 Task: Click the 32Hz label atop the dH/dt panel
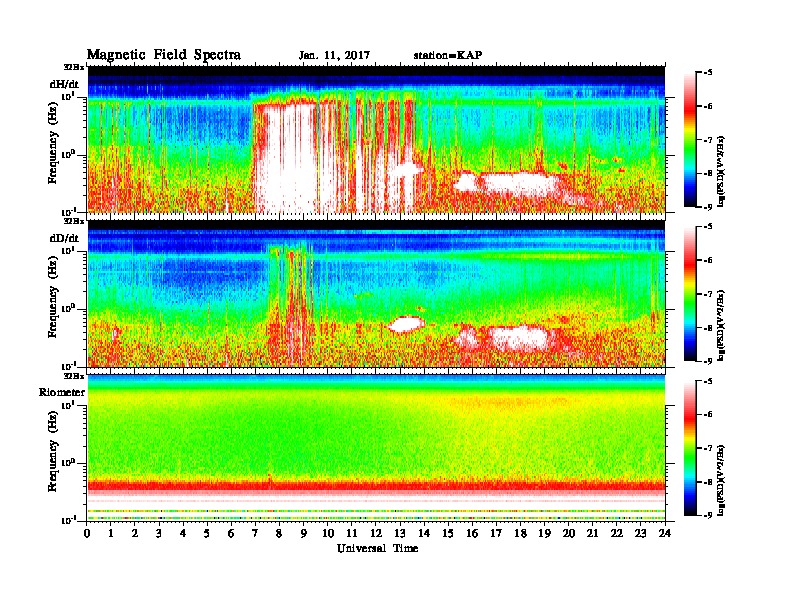(x=74, y=67)
